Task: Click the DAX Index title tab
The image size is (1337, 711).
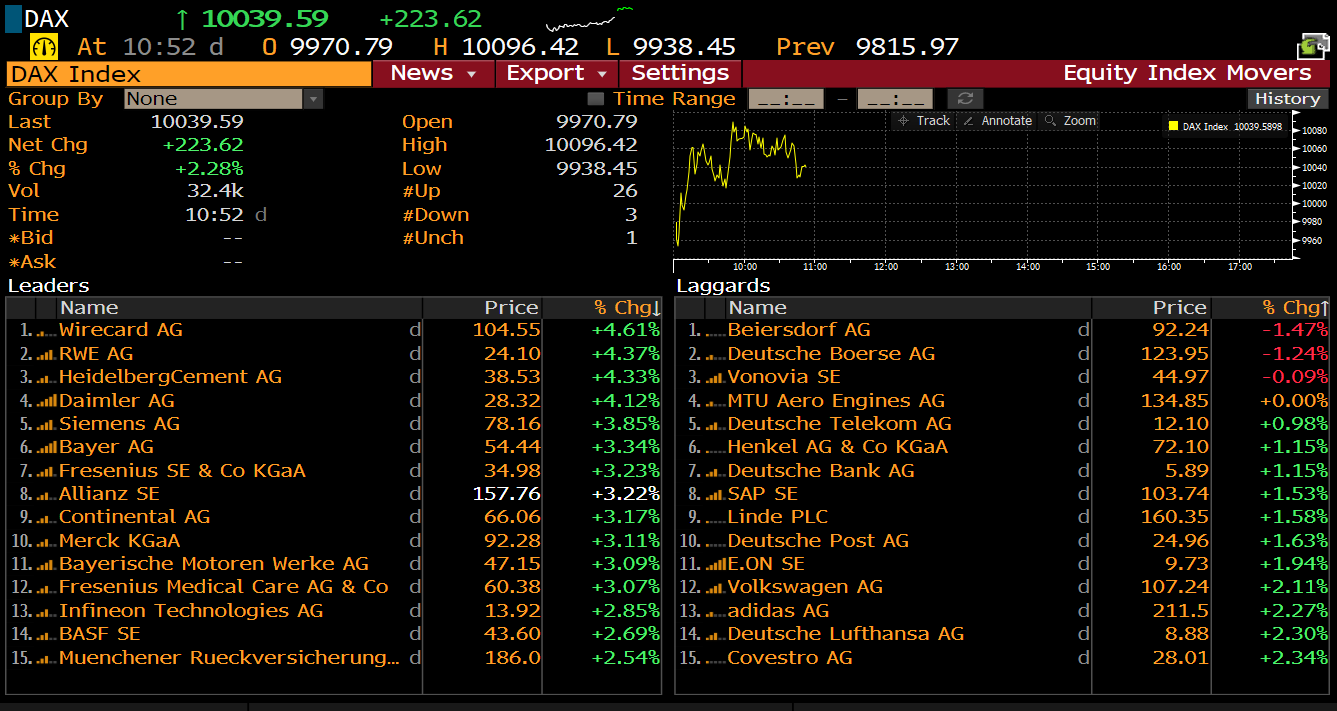Action: [x=189, y=74]
